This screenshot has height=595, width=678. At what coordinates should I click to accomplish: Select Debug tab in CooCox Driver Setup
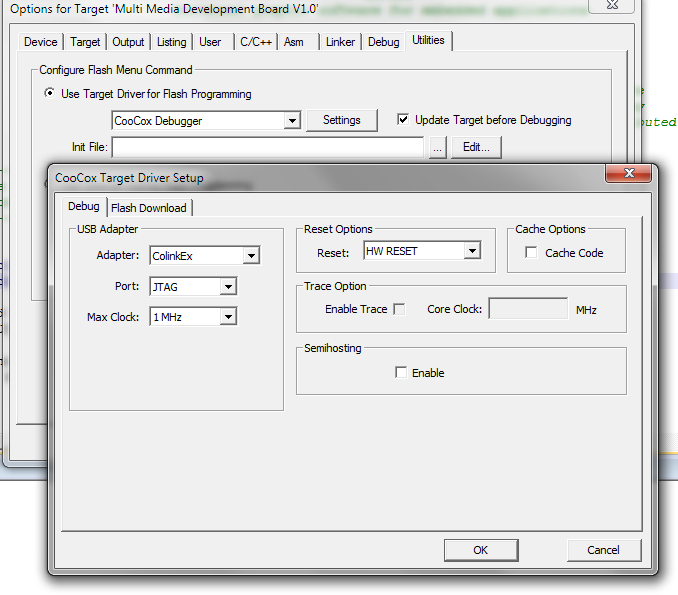tap(84, 206)
